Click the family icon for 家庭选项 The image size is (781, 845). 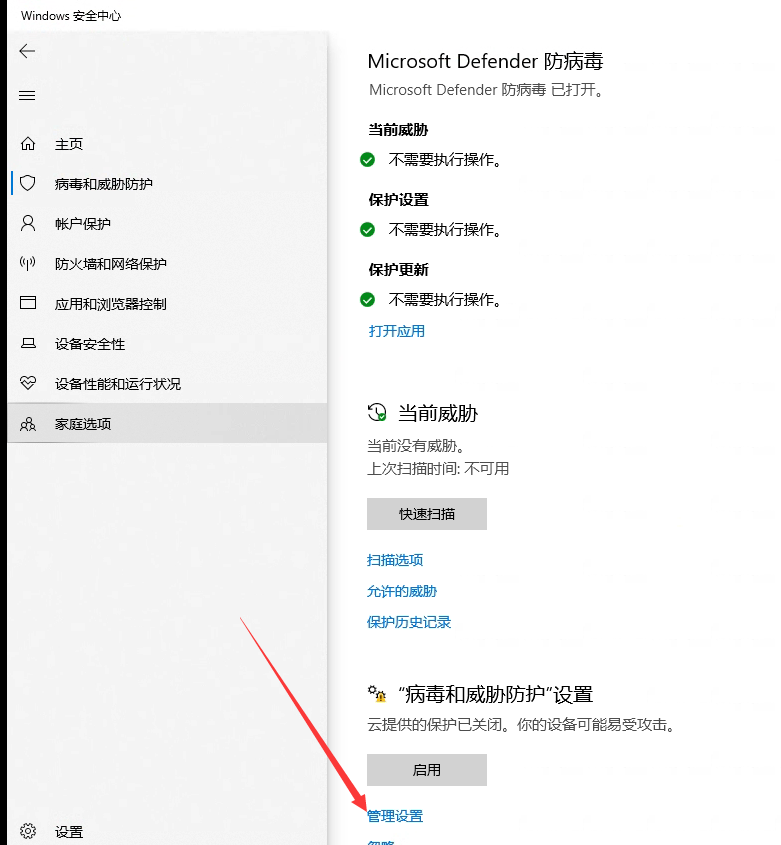click(28, 424)
